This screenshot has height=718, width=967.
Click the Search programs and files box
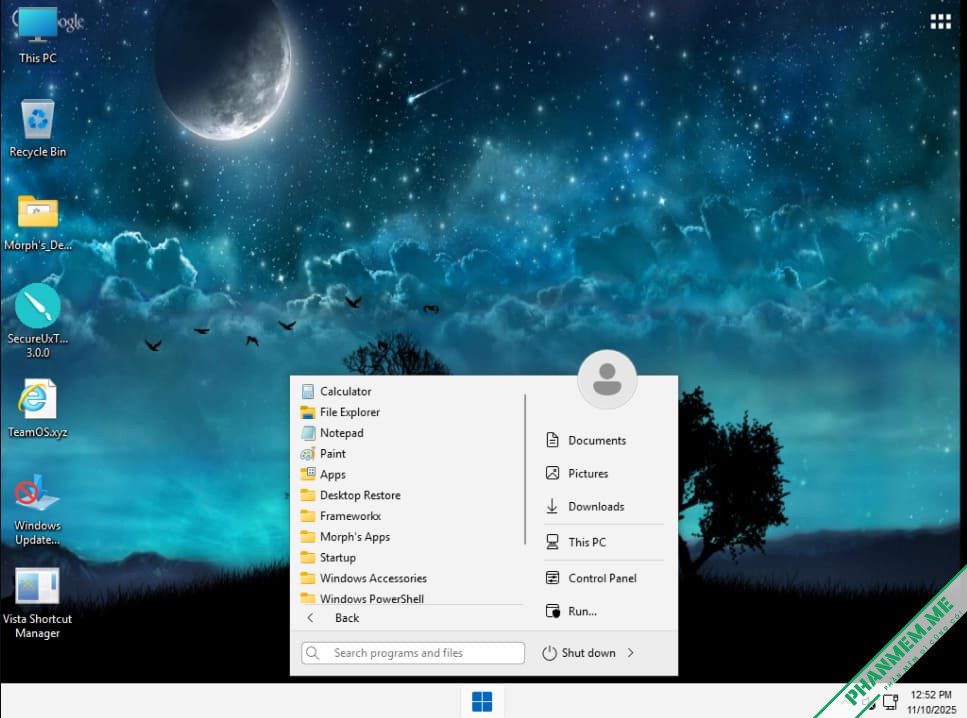click(413, 653)
